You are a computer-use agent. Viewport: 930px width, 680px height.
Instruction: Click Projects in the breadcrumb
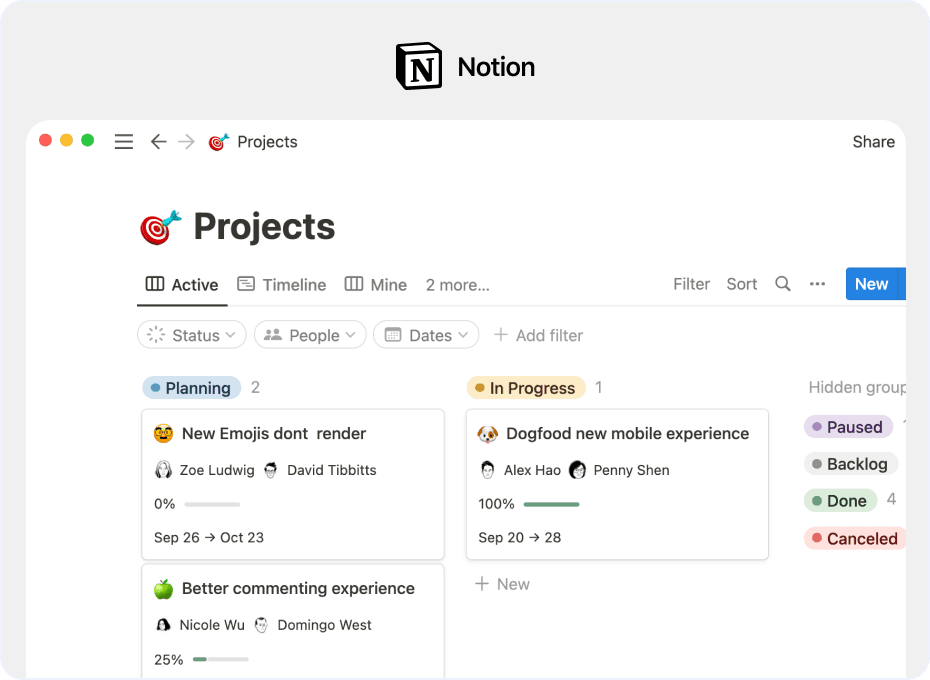(267, 142)
